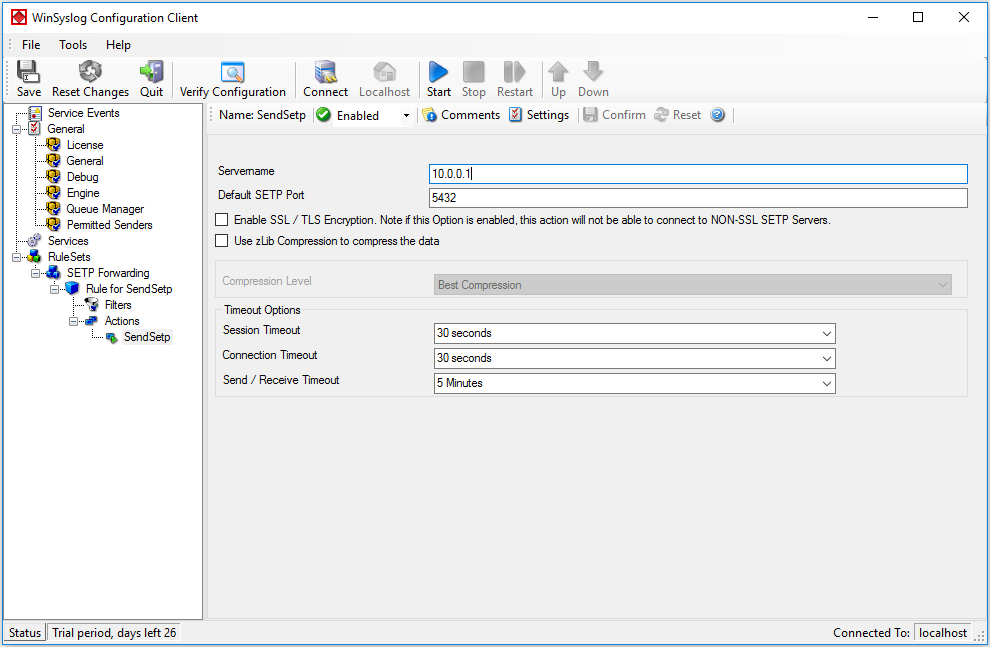
Task: Select the RuleSets tree item
Action: pyautogui.click(x=69, y=257)
